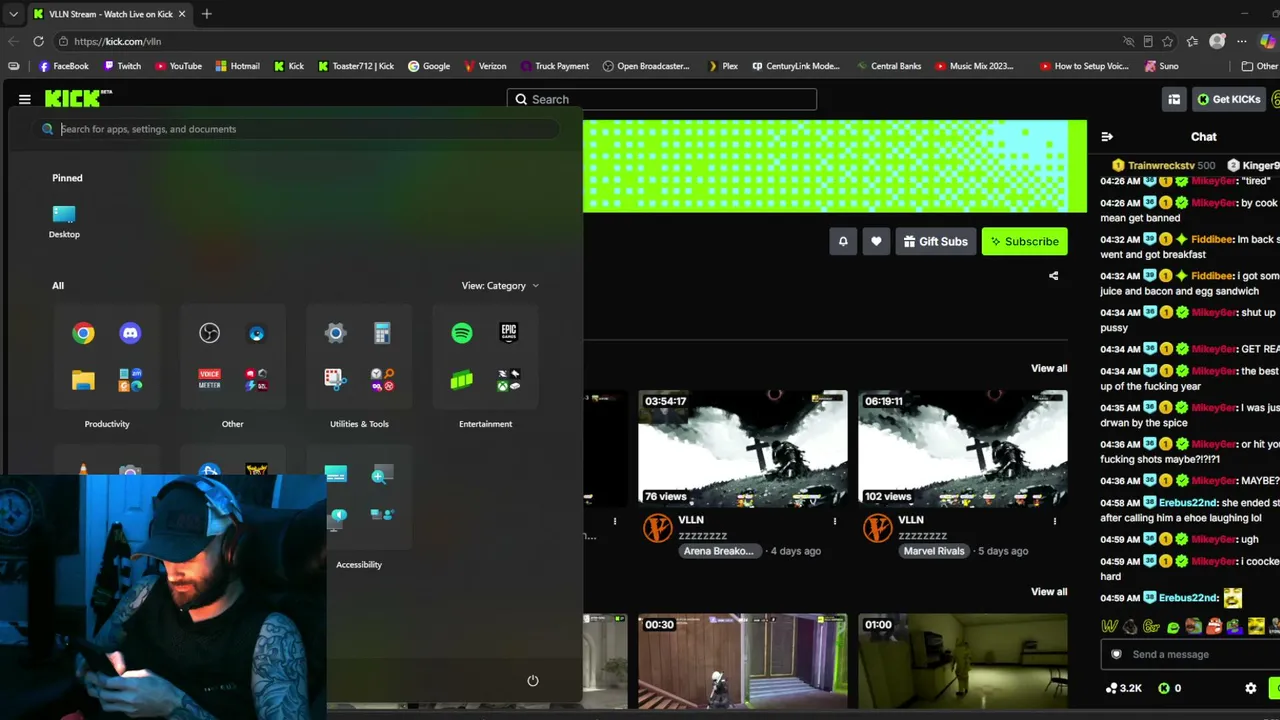Open Google Chrome from the Productivity group
Image resolution: width=1280 pixels, height=720 pixels.
[x=83, y=334]
